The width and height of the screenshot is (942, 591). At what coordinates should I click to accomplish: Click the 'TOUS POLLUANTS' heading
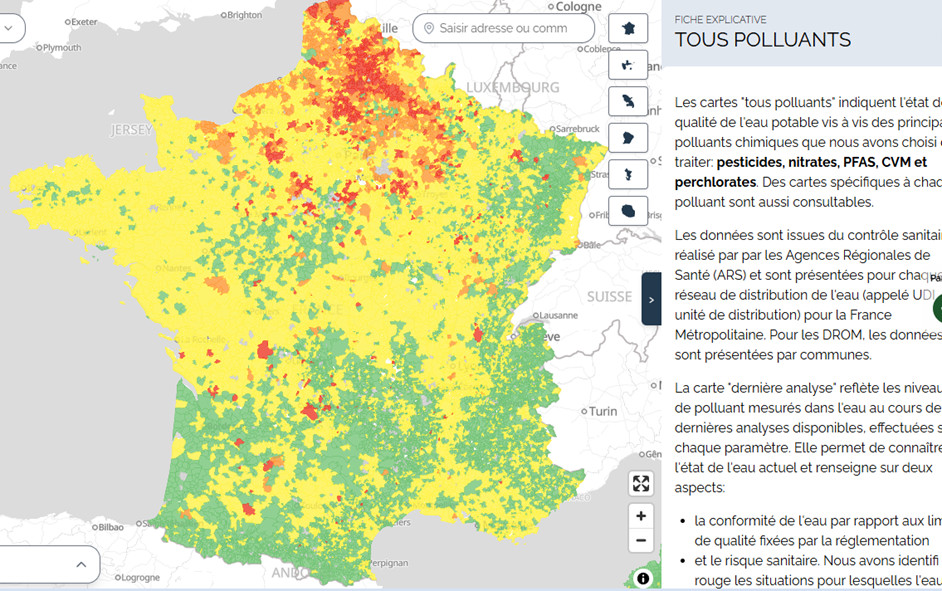763,40
